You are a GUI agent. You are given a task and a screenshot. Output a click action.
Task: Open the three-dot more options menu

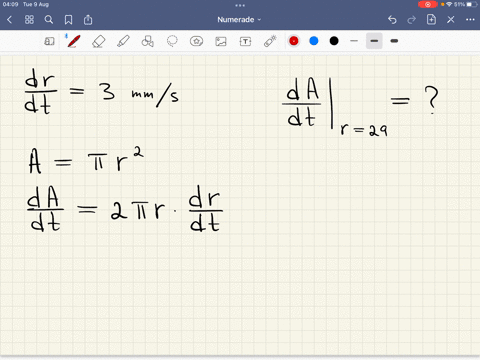pos(470,20)
